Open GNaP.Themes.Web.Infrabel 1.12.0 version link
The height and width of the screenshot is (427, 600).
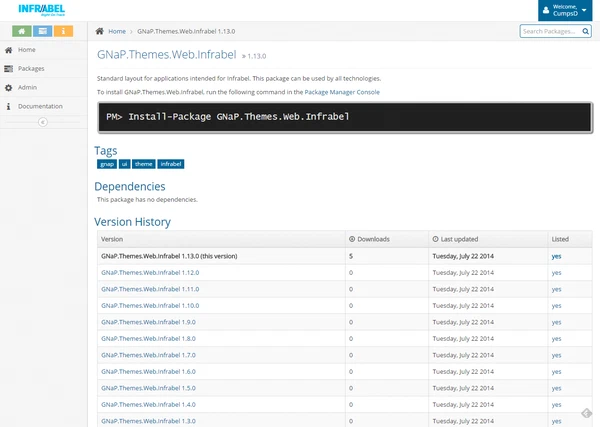150,273
